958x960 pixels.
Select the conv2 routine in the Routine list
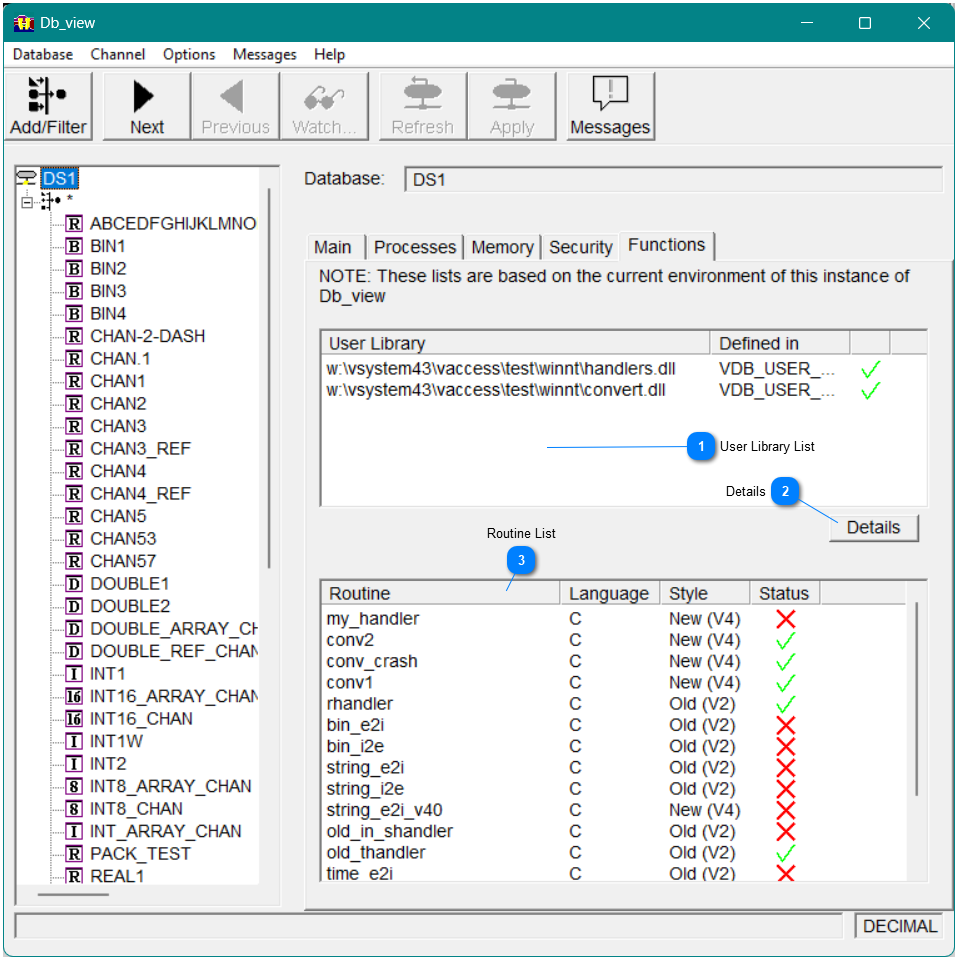pyautogui.click(x=350, y=639)
